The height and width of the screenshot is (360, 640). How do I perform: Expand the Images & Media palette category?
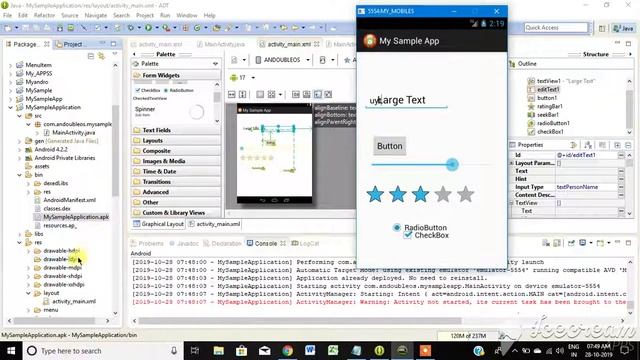click(x=176, y=161)
